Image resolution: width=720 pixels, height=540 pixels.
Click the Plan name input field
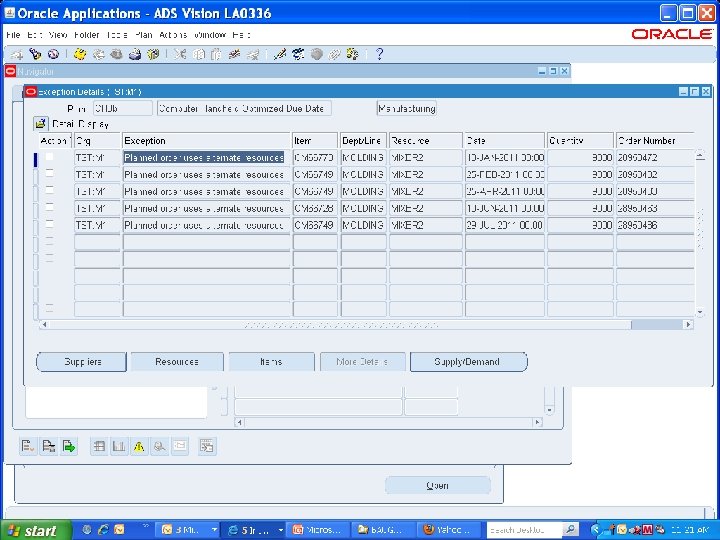coord(123,108)
